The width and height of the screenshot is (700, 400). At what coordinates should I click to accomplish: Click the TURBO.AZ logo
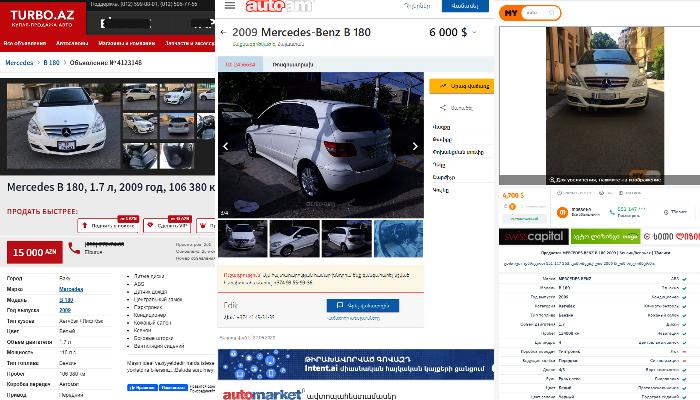pyautogui.click(x=42, y=17)
